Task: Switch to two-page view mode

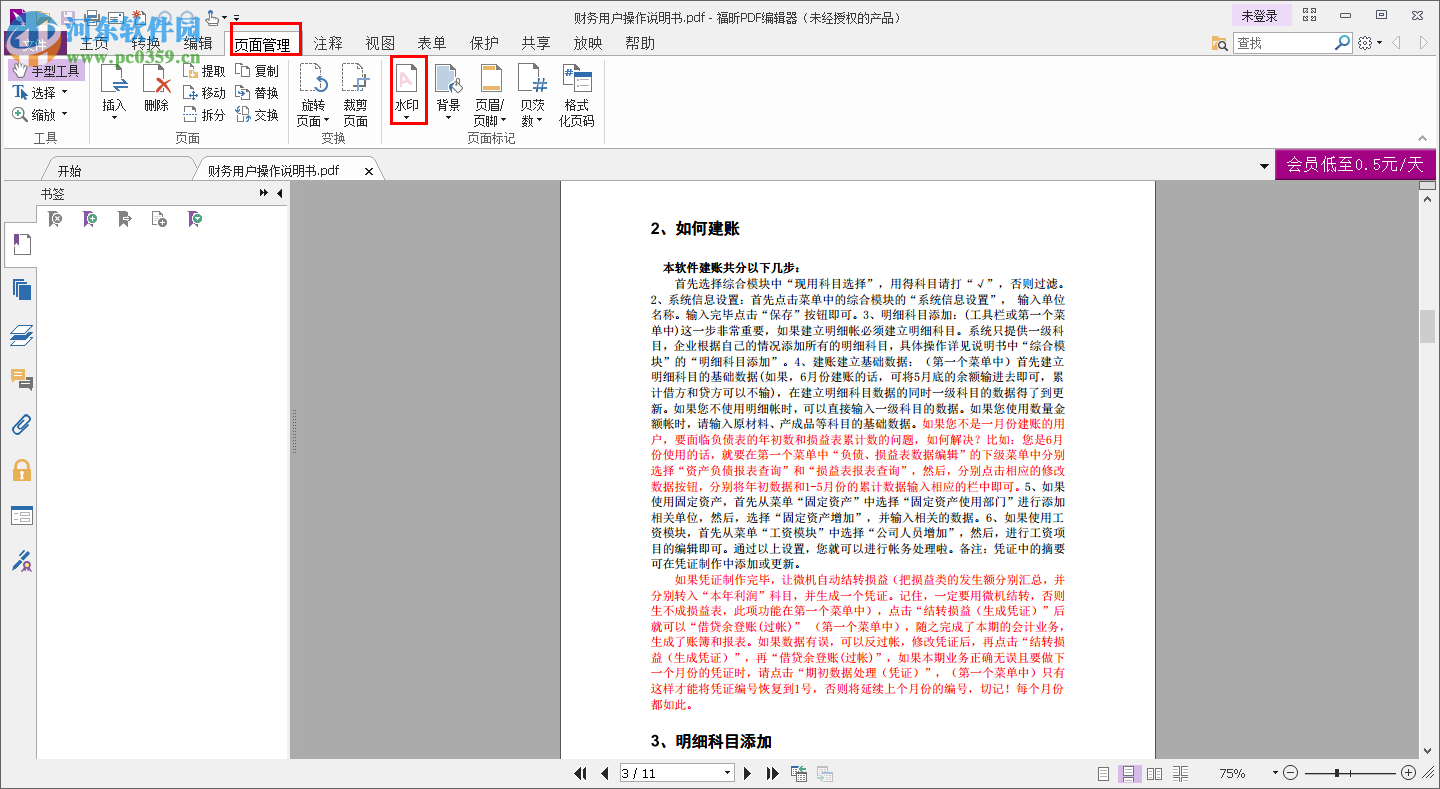Action: 1154,773
